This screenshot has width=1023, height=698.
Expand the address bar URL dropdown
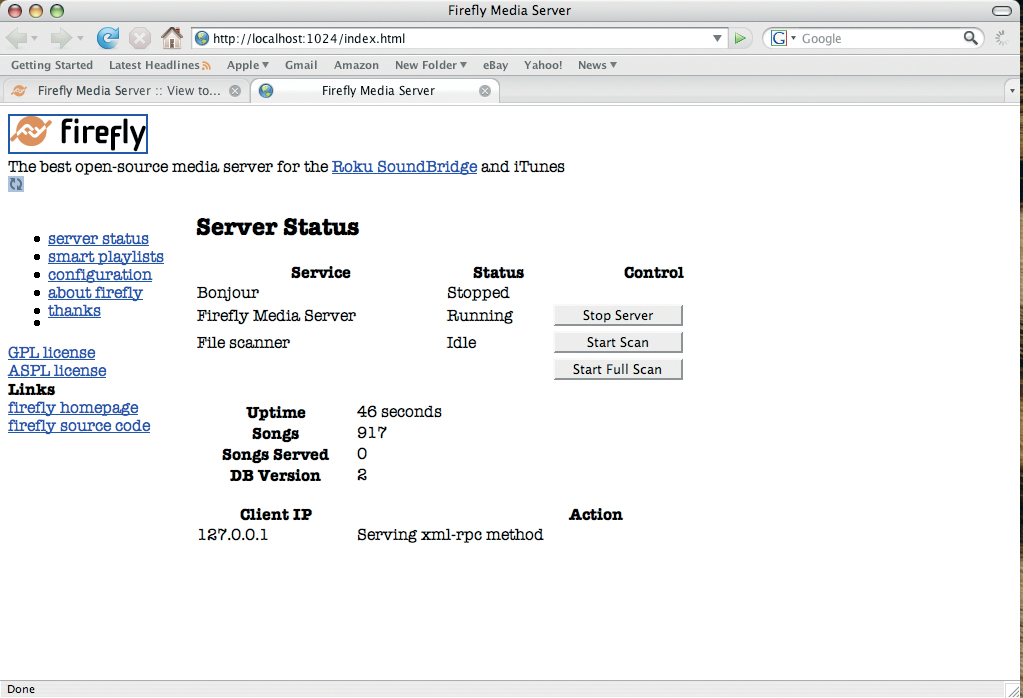(x=717, y=38)
